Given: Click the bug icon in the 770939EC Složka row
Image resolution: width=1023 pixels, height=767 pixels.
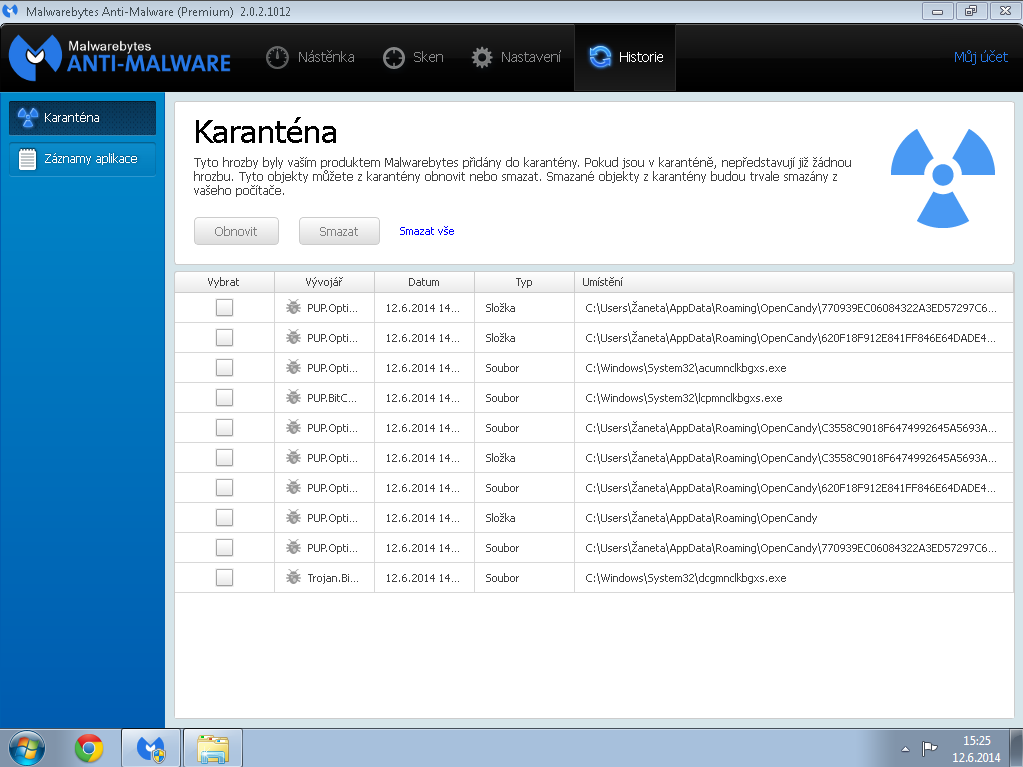Looking at the screenshot, I should (294, 307).
